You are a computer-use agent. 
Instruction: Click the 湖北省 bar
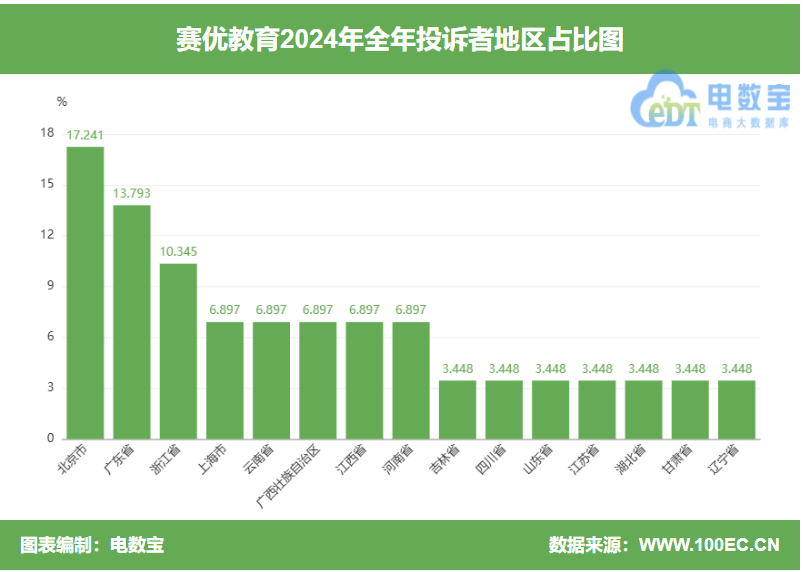tap(644, 410)
